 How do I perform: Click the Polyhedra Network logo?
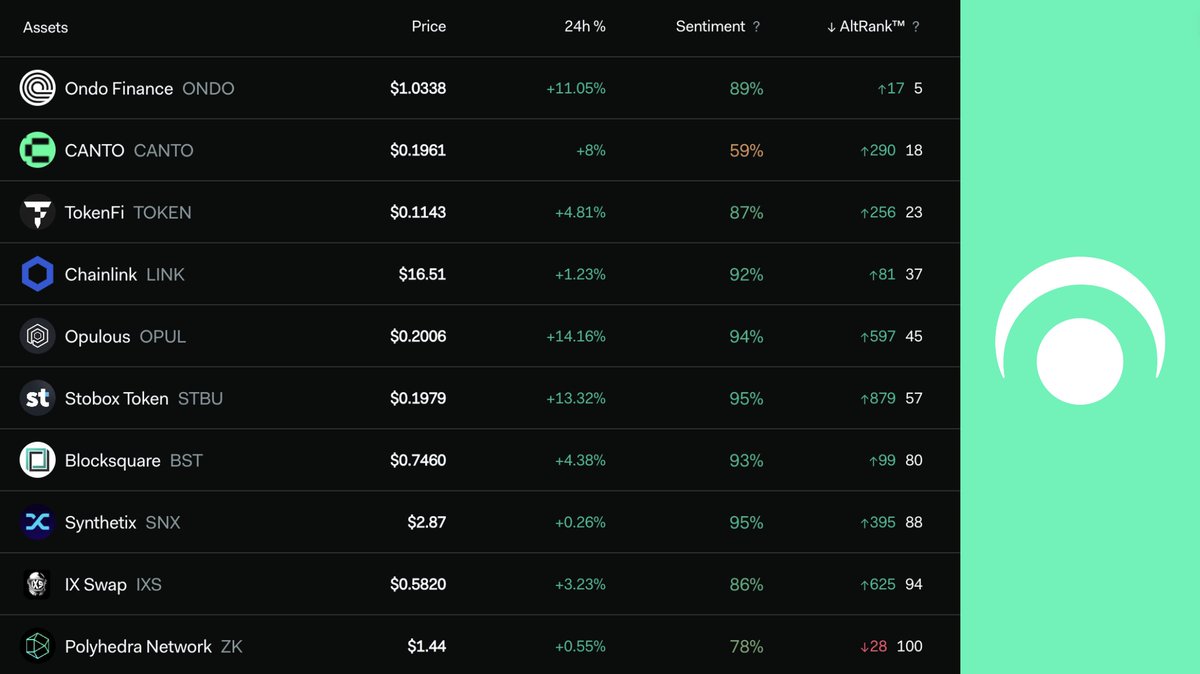37,646
